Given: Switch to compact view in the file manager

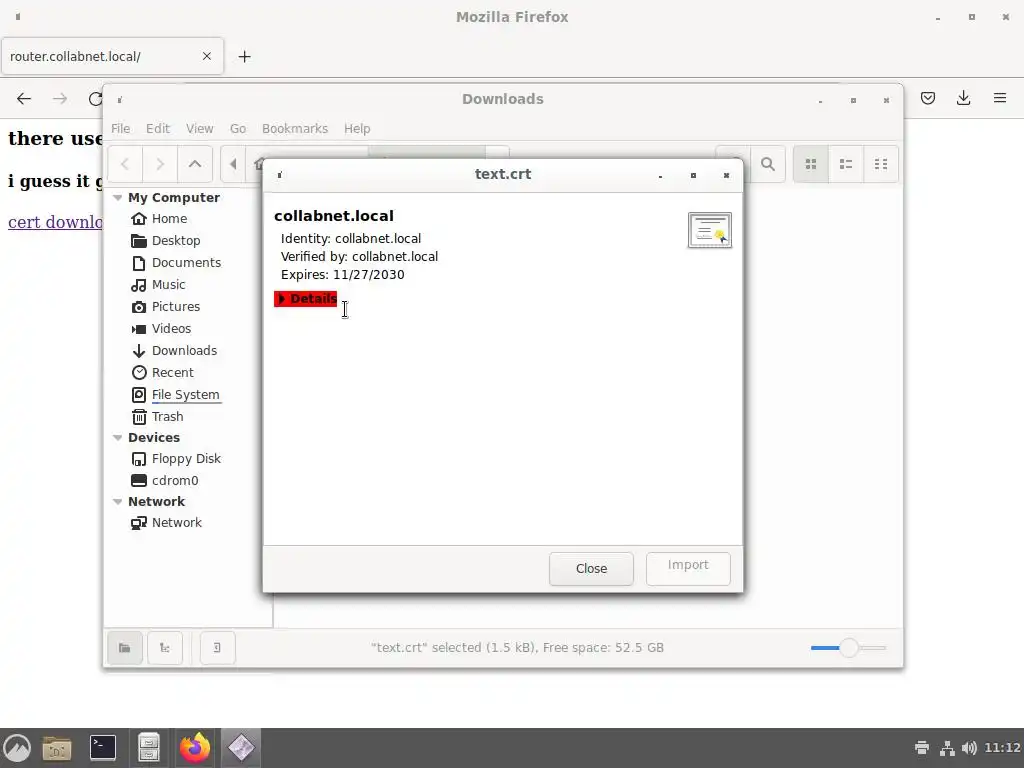Looking at the screenshot, I should pyautogui.click(x=881, y=164).
